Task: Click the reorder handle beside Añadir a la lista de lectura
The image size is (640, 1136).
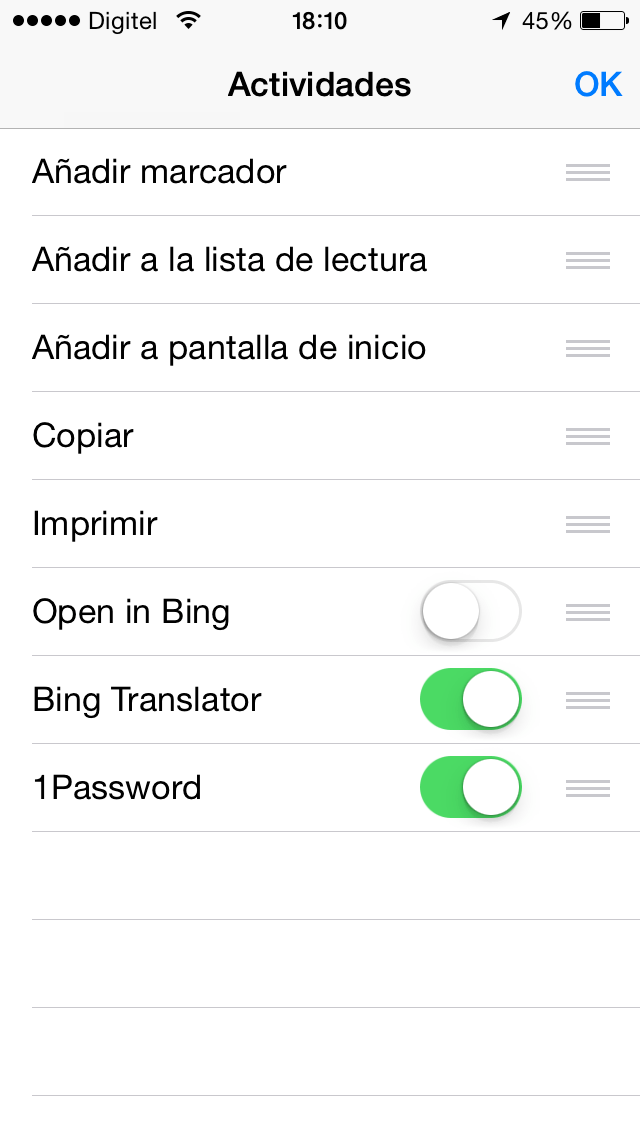Action: click(x=587, y=260)
